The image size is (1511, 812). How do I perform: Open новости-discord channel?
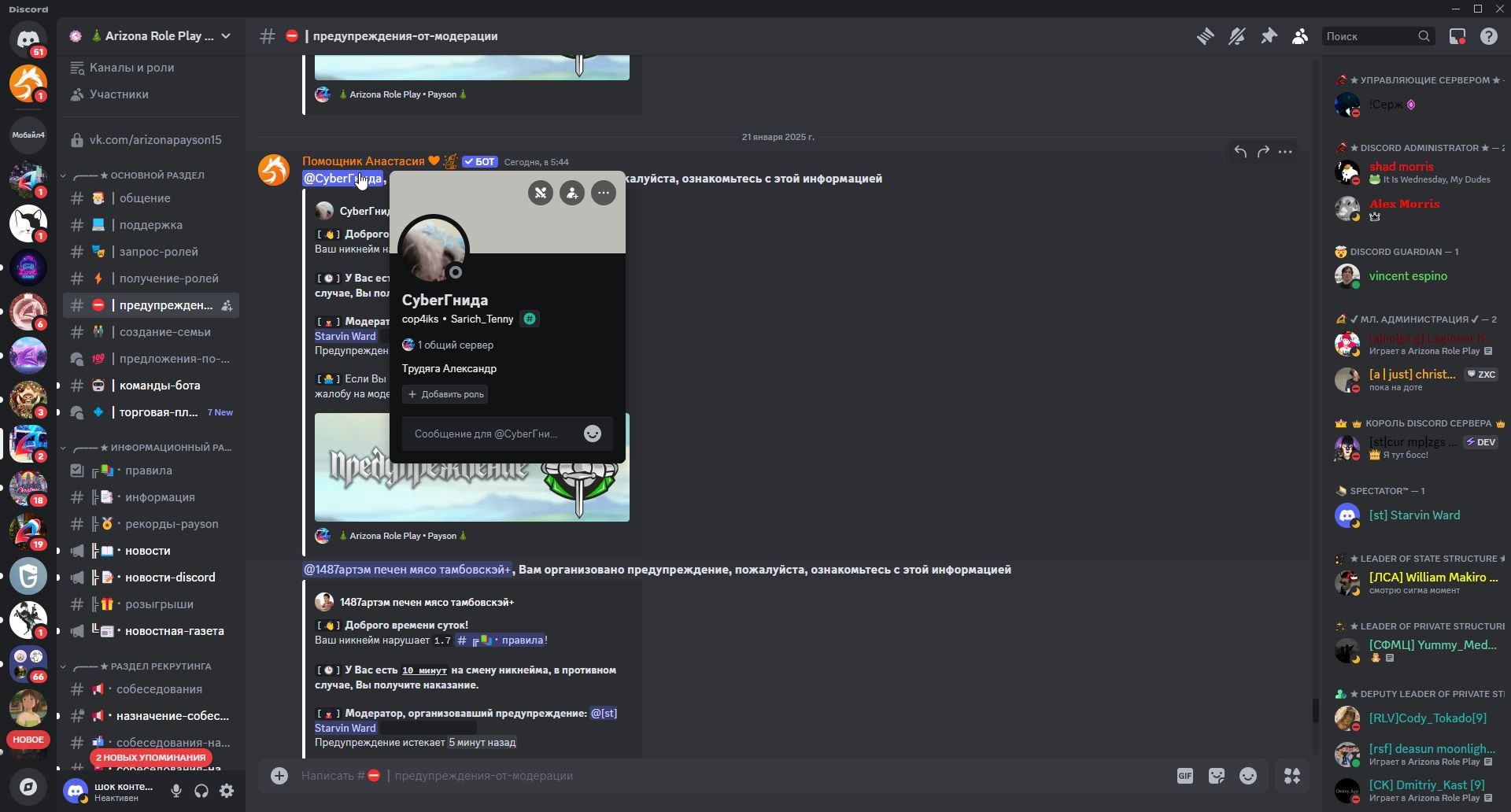tap(150, 578)
